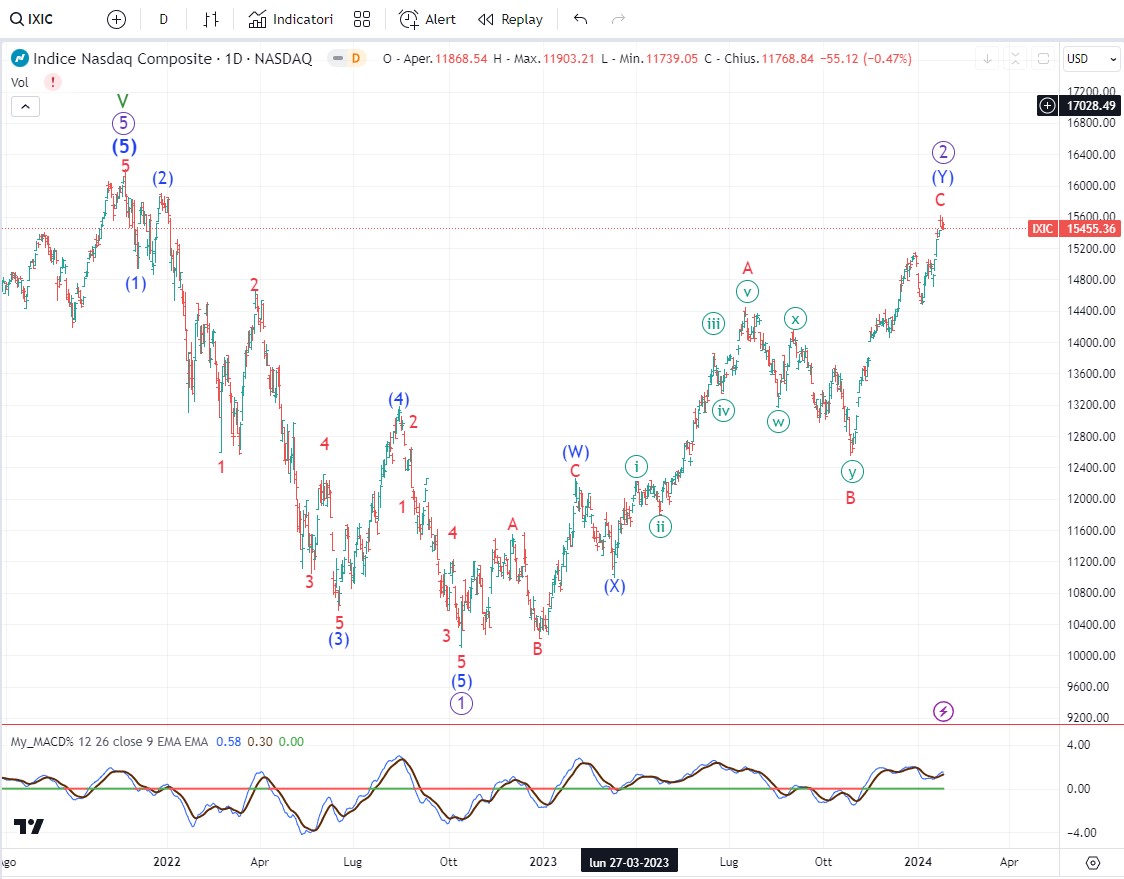The width and height of the screenshot is (1124, 879).
Task: Select the circled y wave label
Action: tap(852, 472)
